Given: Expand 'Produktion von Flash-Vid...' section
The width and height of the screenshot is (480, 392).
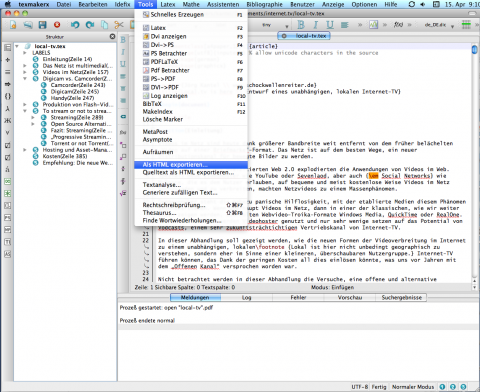Looking at the screenshot, I should point(25,104).
